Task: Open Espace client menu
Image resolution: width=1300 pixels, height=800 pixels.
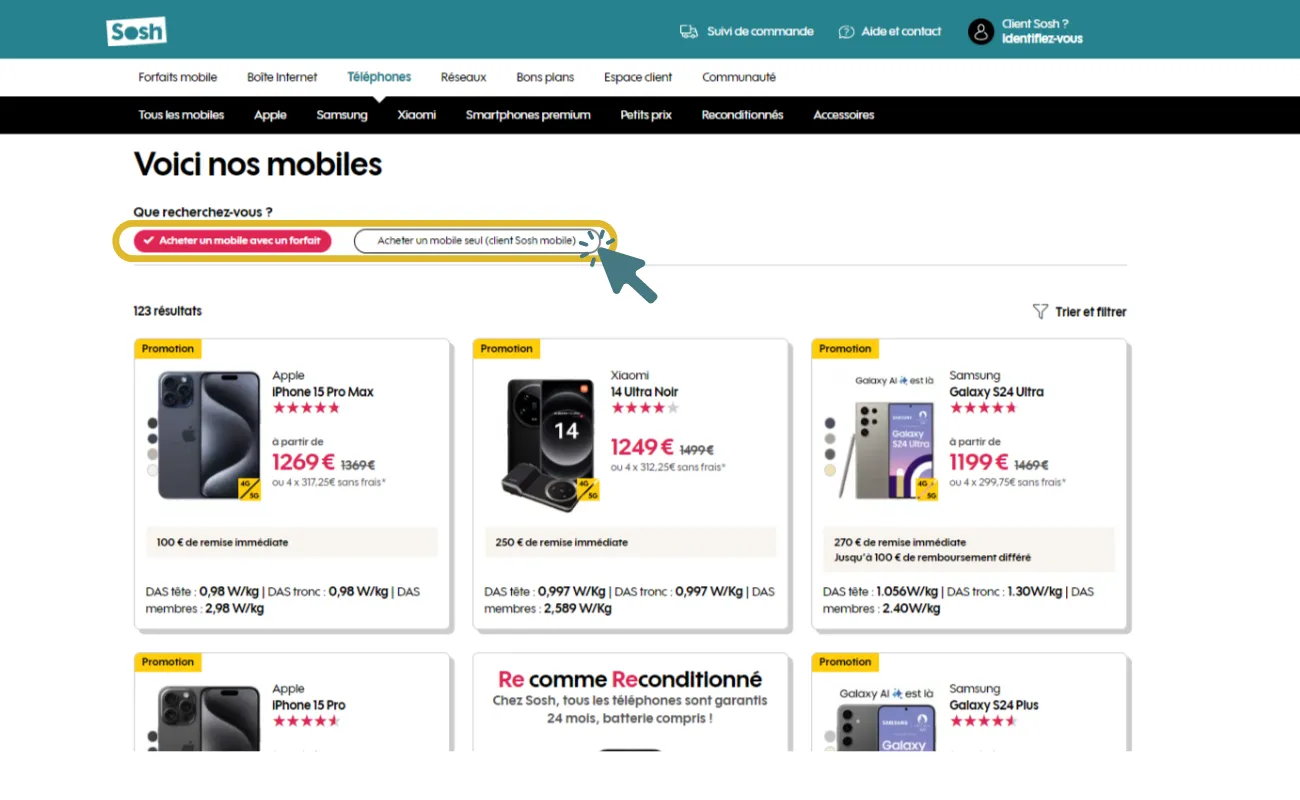Action: pos(638,77)
